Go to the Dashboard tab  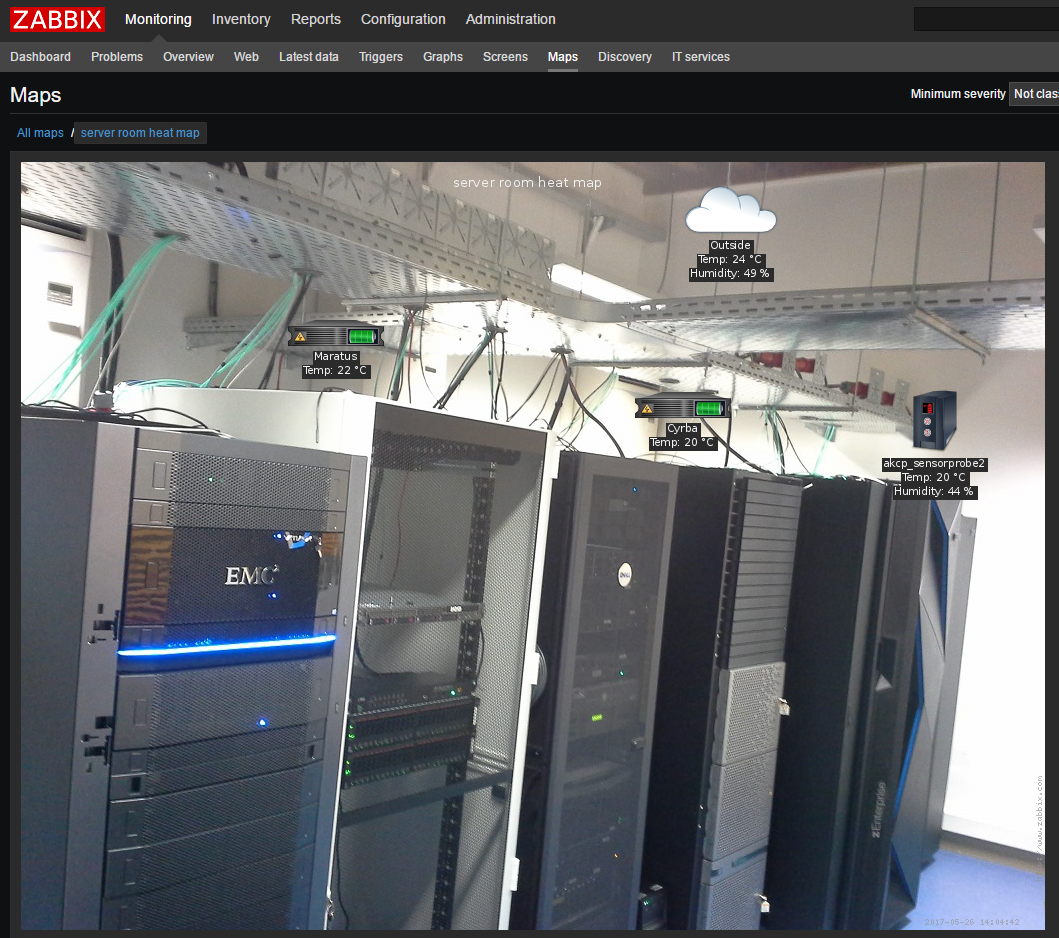pos(41,57)
